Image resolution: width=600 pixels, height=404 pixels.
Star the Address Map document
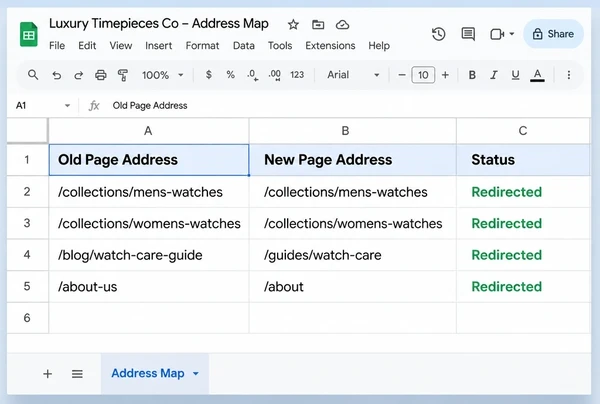pyautogui.click(x=293, y=25)
